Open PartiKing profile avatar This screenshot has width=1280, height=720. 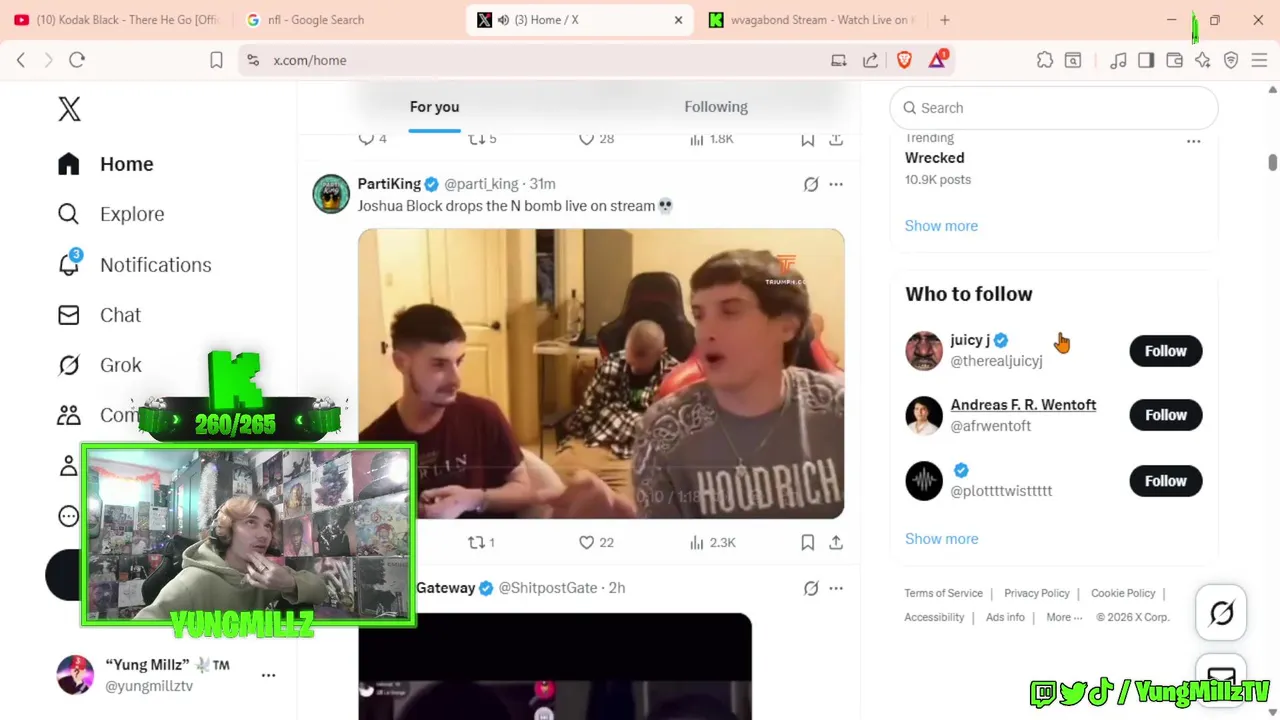coord(331,194)
